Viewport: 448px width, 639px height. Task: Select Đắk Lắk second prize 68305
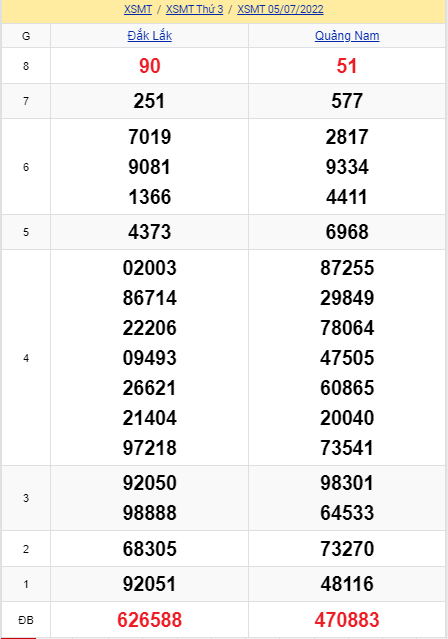click(x=150, y=549)
